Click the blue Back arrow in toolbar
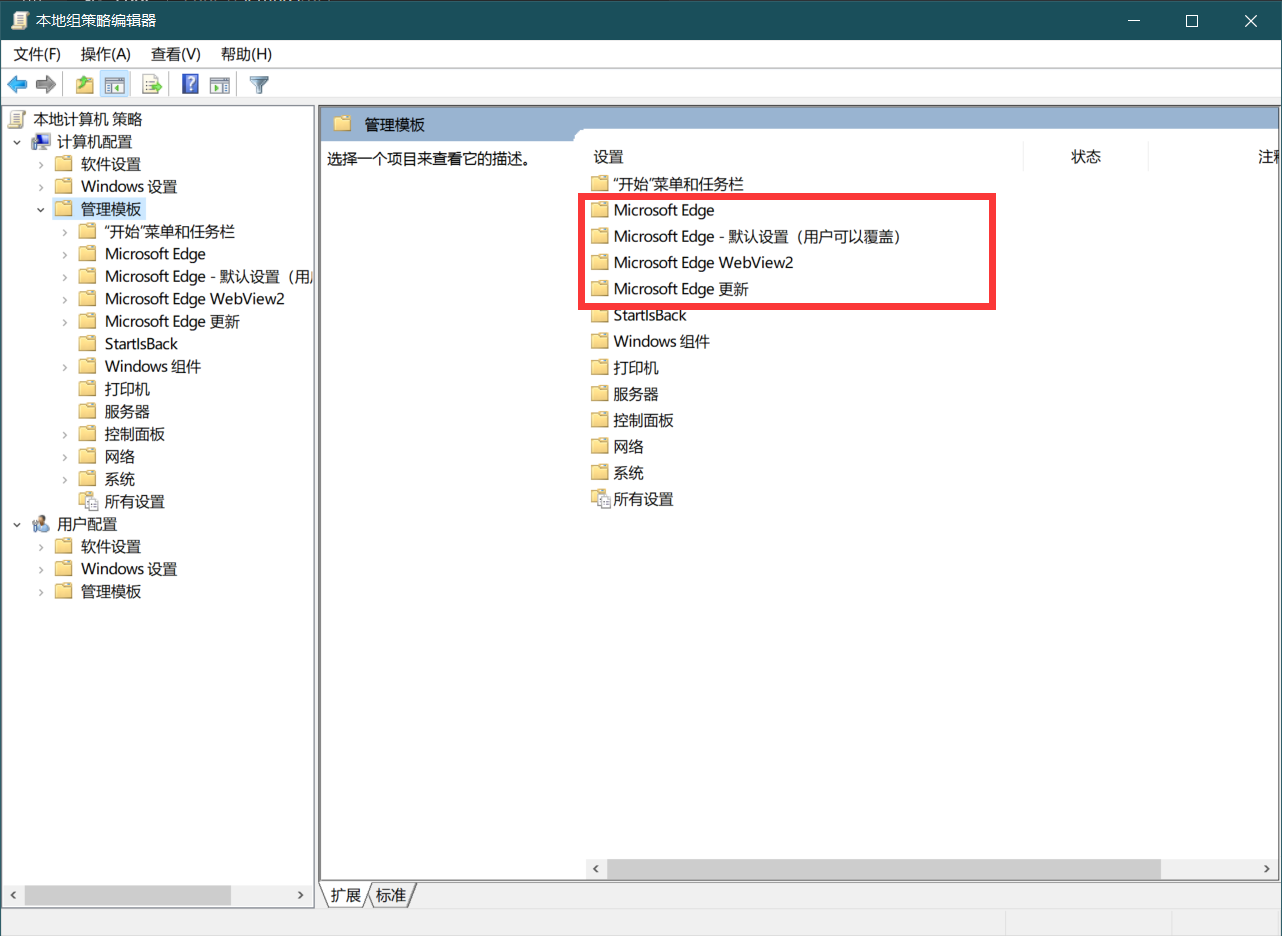The image size is (1282, 936). (17, 85)
